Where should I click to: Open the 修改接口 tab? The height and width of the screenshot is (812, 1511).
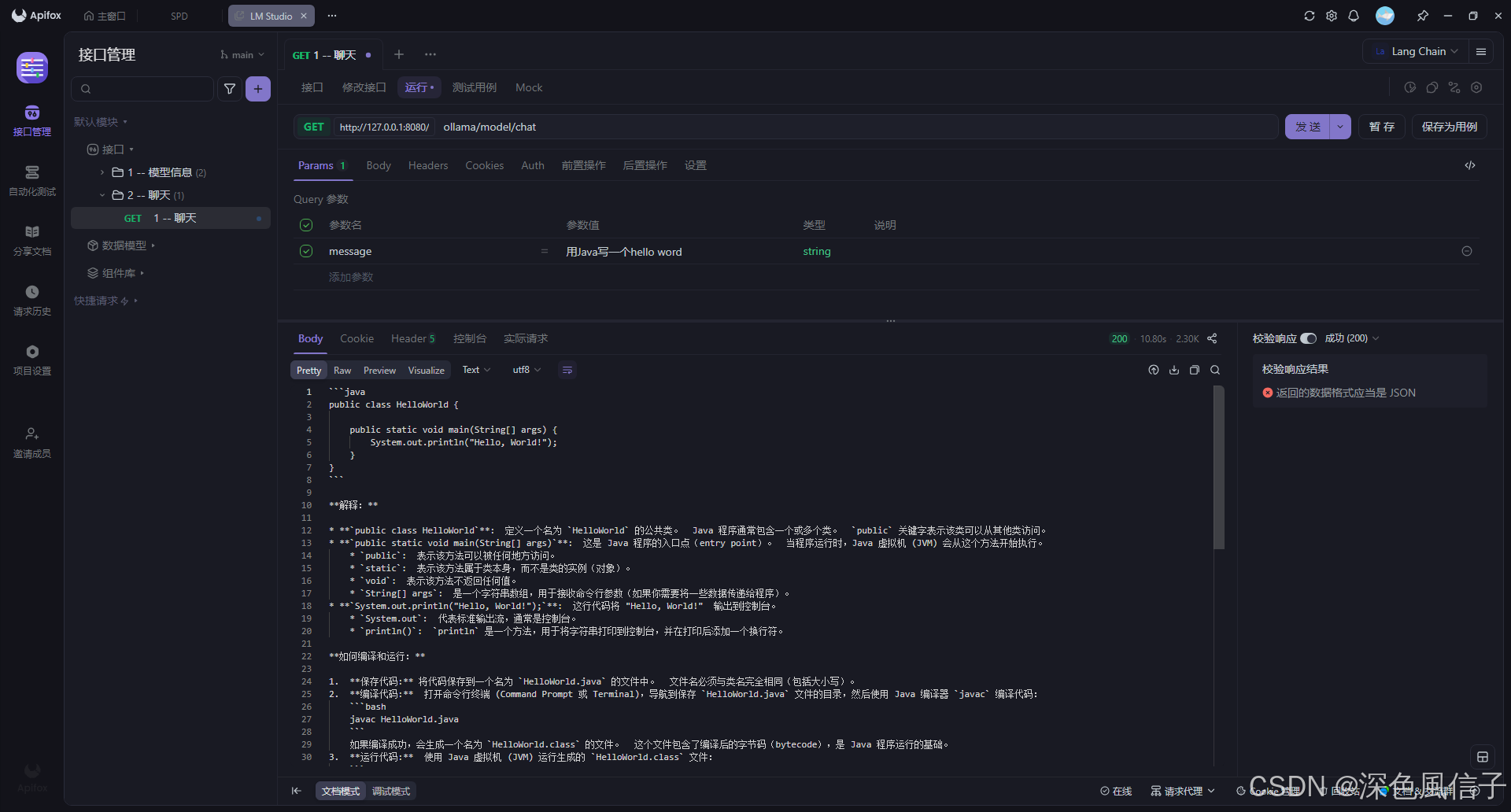[364, 87]
